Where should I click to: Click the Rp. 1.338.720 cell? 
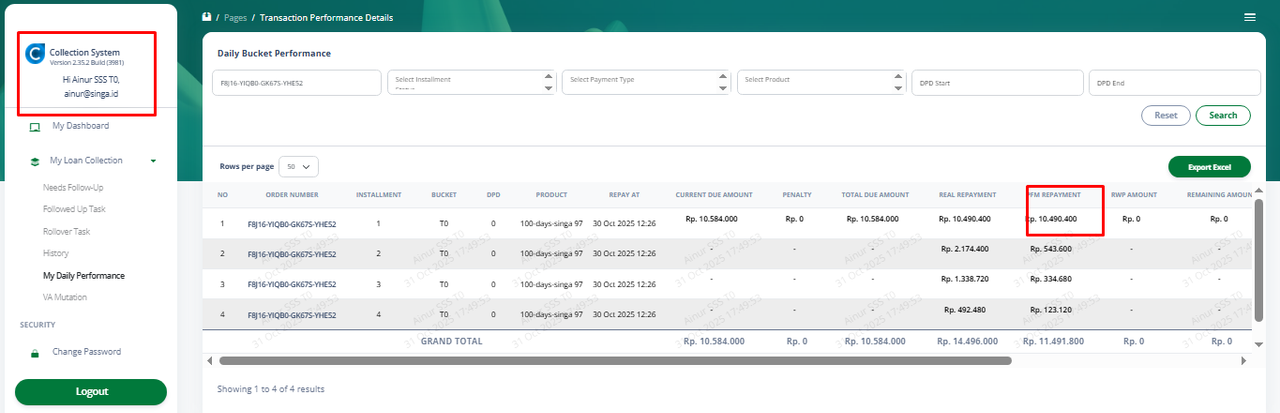(966, 278)
